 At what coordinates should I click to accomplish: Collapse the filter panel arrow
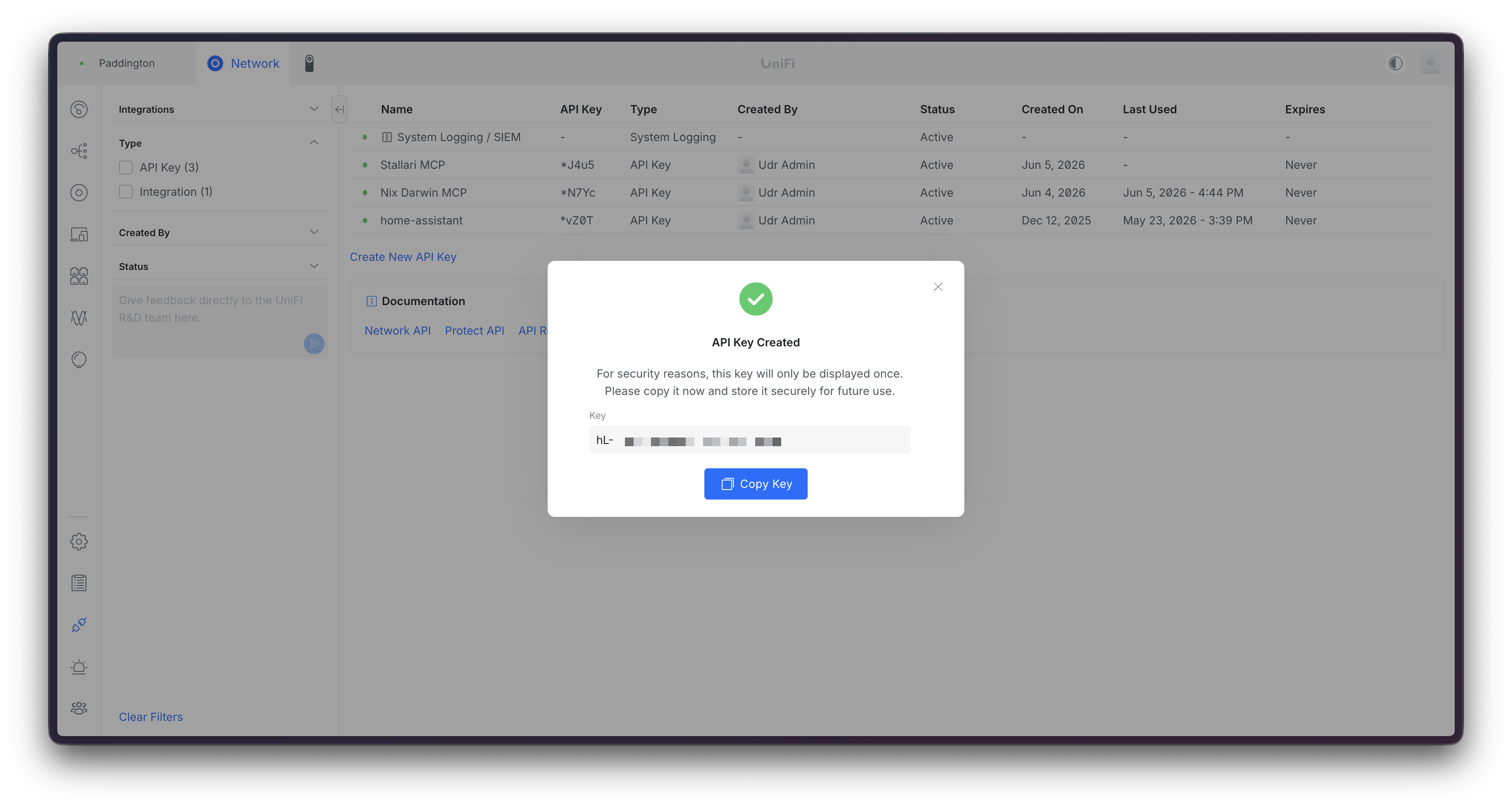339,109
